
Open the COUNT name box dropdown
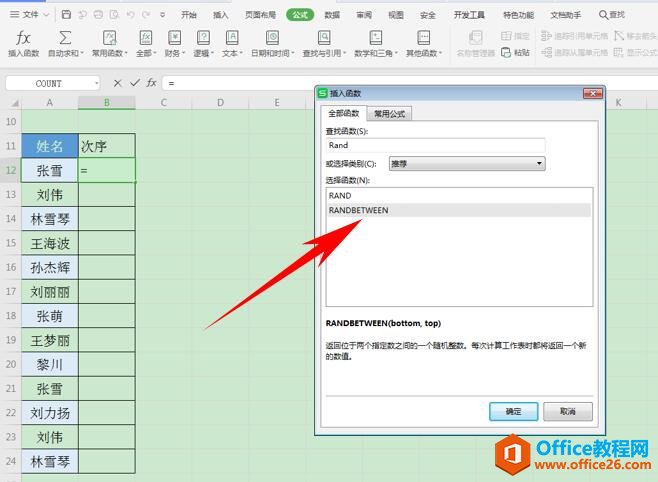click(x=95, y=84)
